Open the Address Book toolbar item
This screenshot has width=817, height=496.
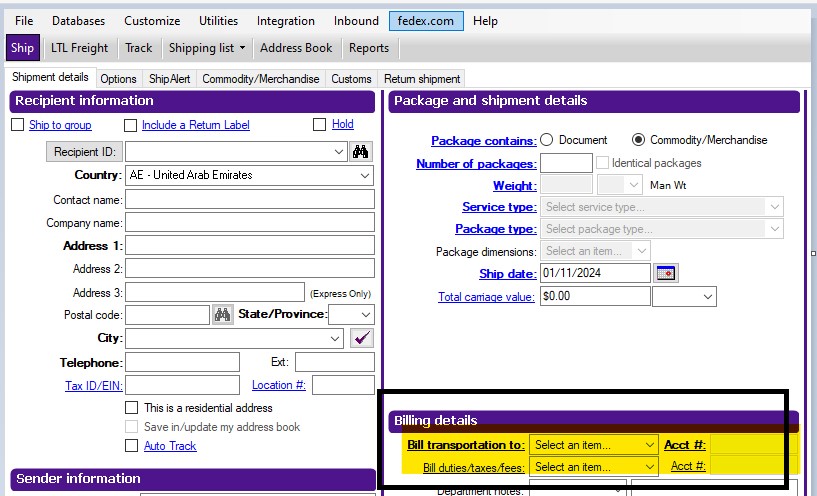296,48
